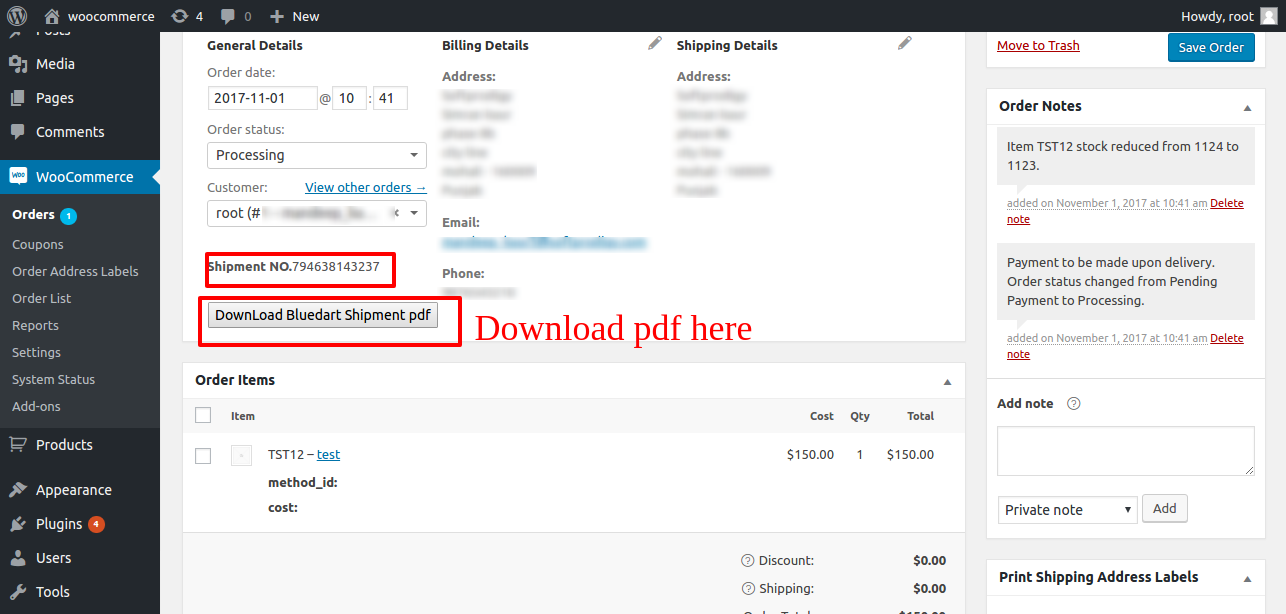Screen dimensions: 1286x614
Task: Click the plus New content icon
Action: [277, 16]
